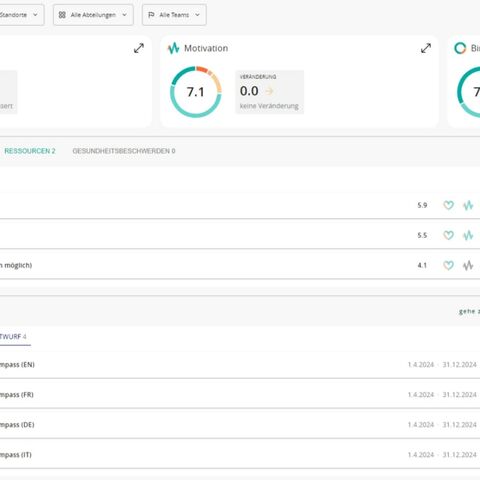
Task: Click the 'möglich)' row label
Action: coord(18,266)
